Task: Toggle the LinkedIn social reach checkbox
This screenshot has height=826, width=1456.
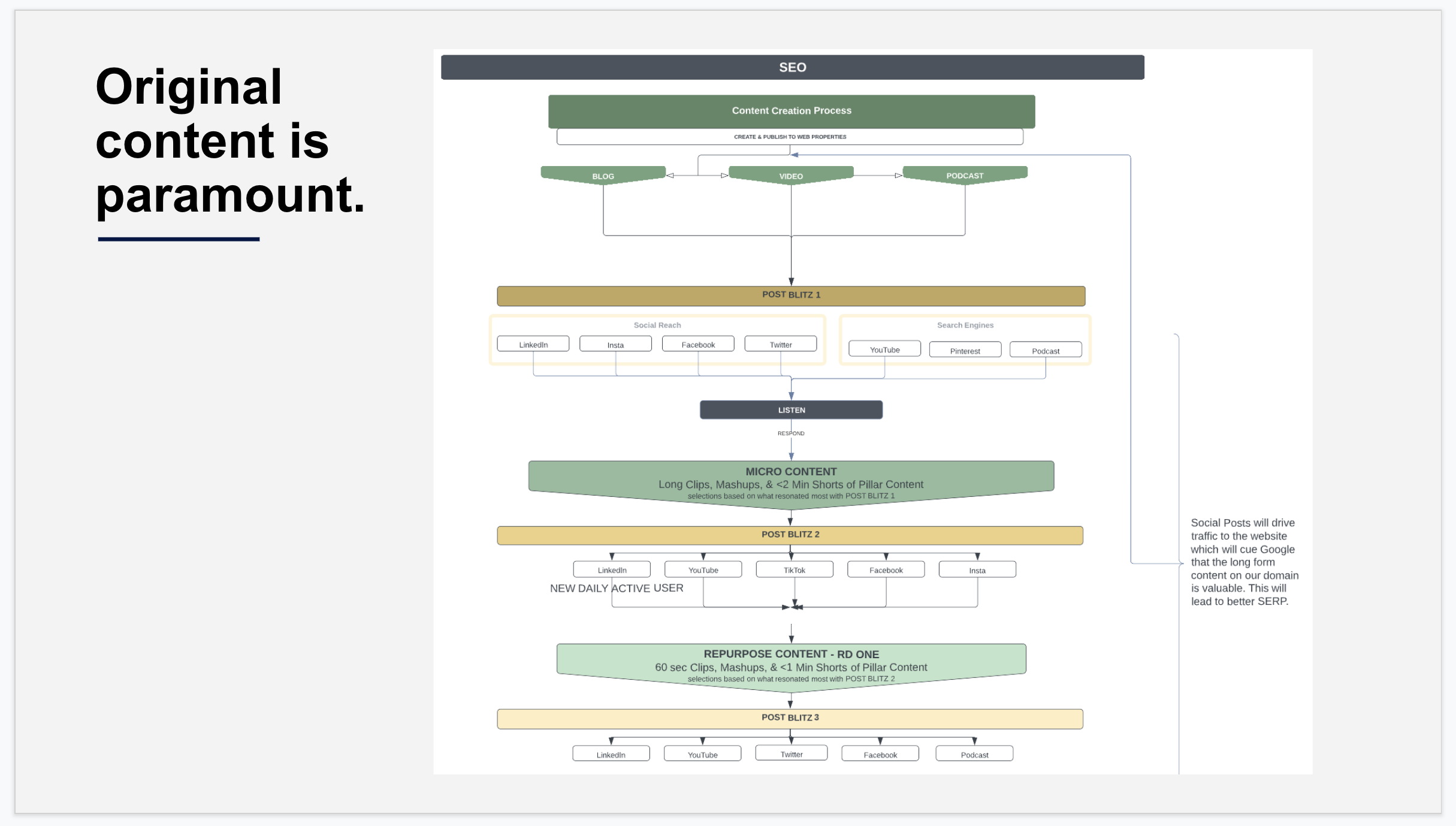Action: [x=533, y=344]
